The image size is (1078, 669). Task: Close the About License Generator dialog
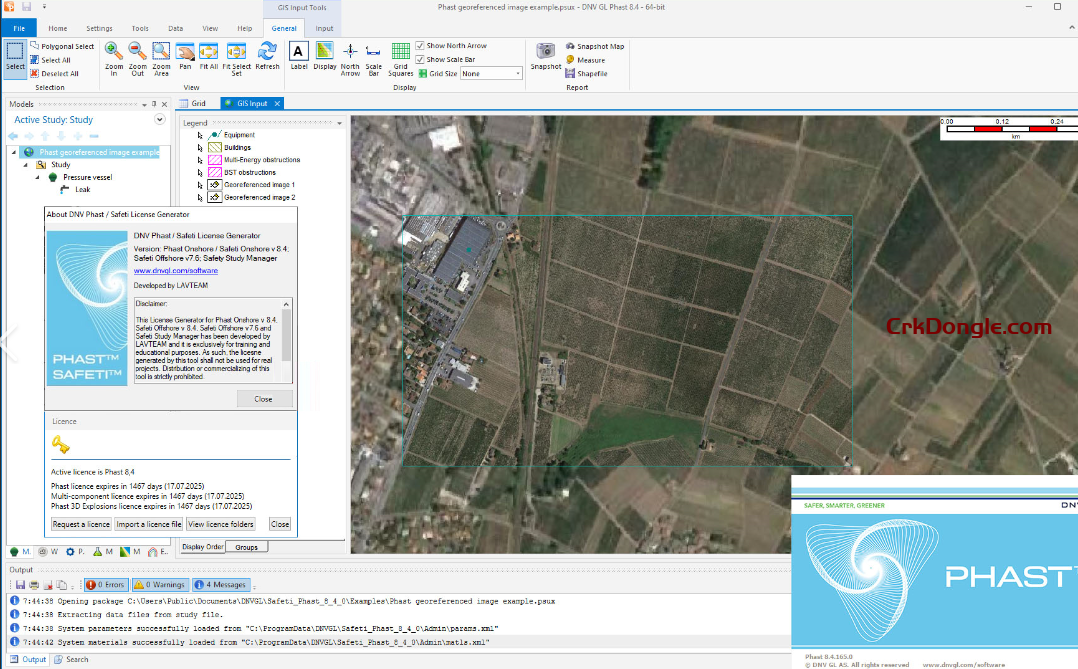[x=264, y=399]
